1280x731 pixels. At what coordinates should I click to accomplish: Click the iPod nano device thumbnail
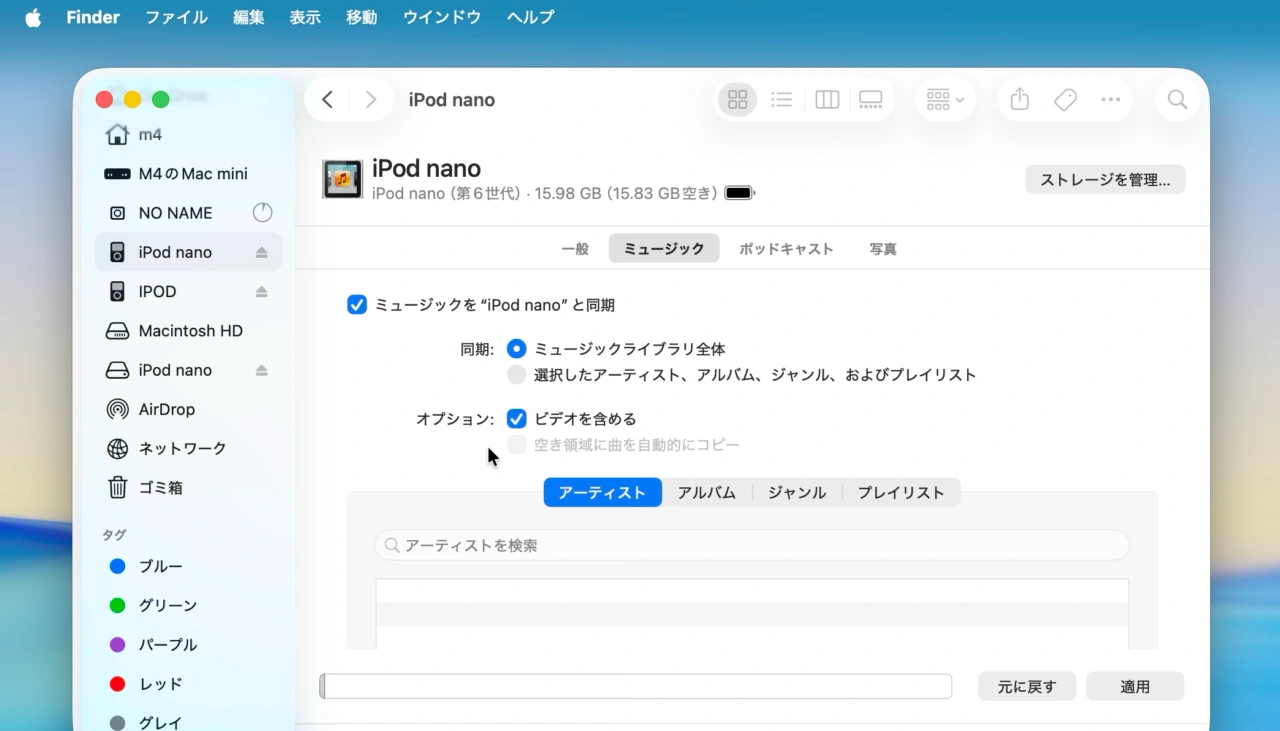tap(342, 179)
